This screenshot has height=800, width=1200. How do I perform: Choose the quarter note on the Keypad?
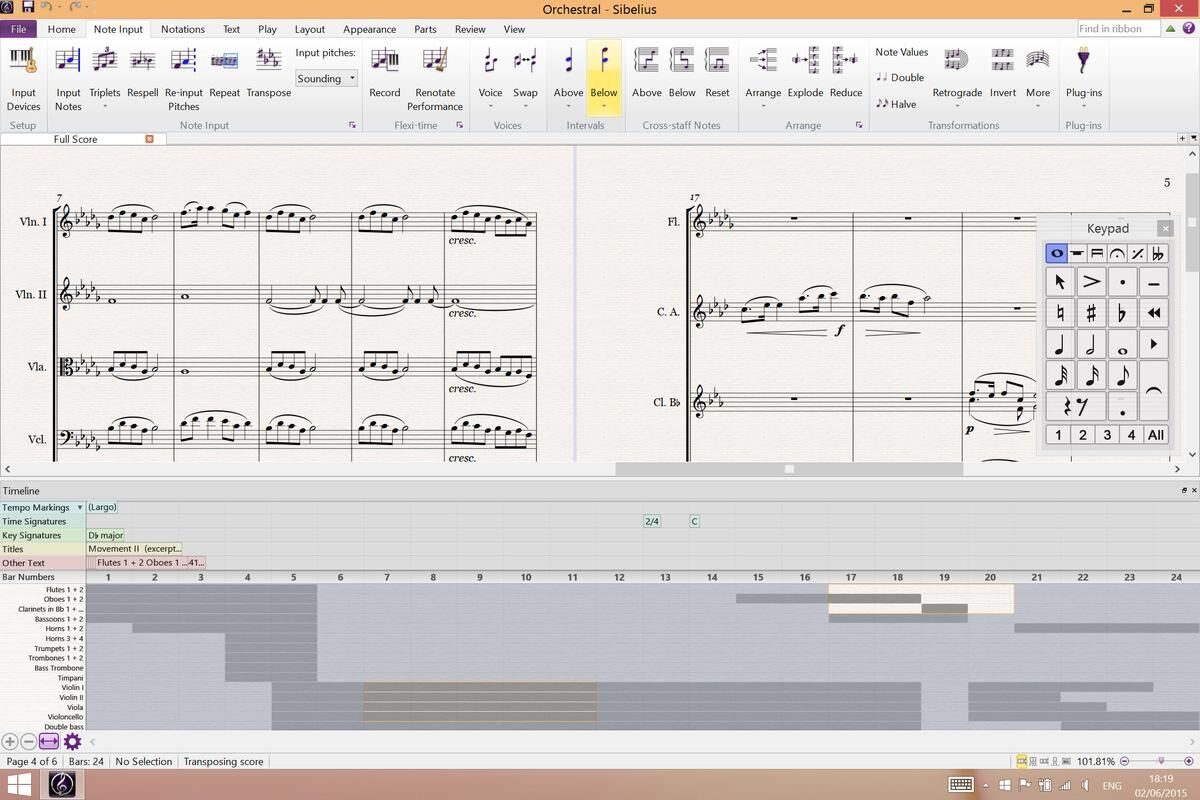point(1059,345)
